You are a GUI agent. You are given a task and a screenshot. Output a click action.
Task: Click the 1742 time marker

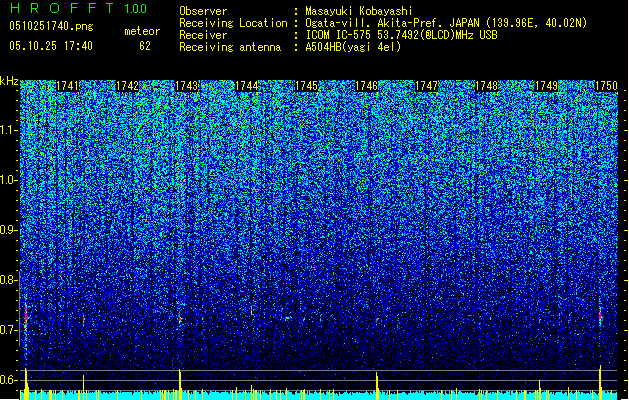[127, 86]
